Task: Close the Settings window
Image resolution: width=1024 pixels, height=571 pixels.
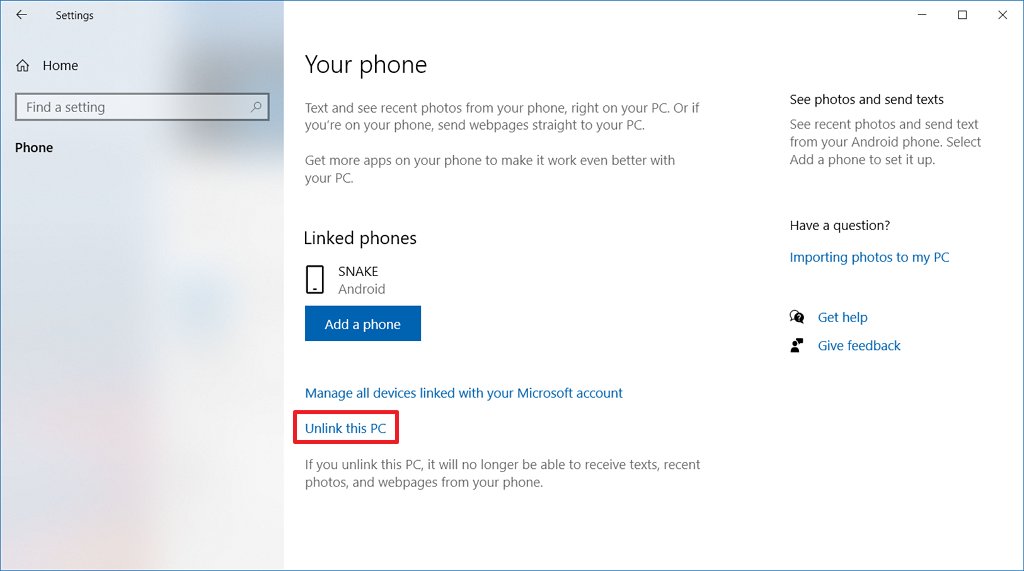Action: point(1002,15)
